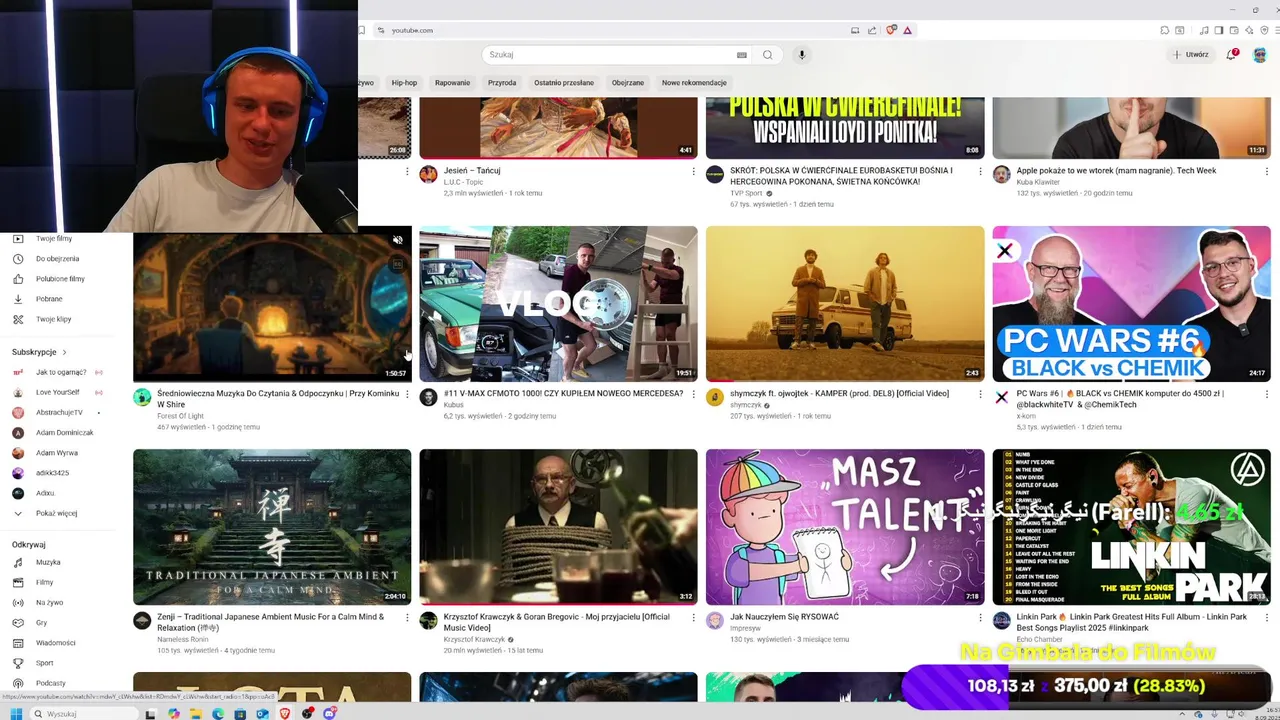This screenshot has height=720, width=1280.
Task: Click the Windows taskbar search box
Action: point(84,714)
